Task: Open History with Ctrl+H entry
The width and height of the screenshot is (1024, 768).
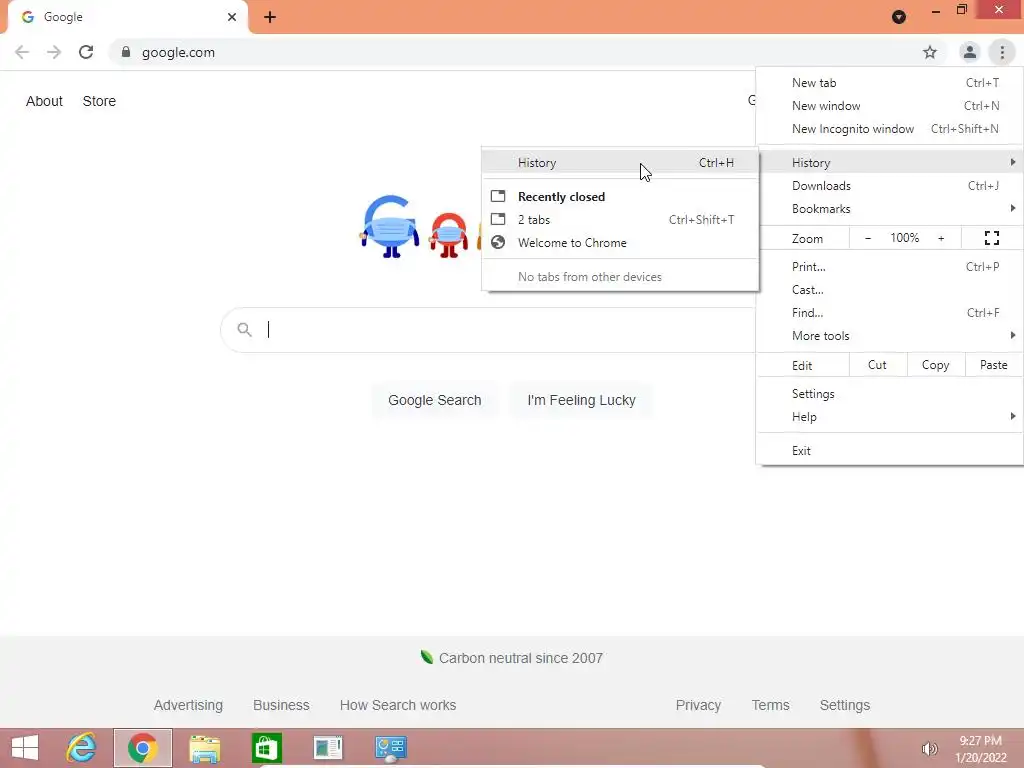Action: (620, 163)
